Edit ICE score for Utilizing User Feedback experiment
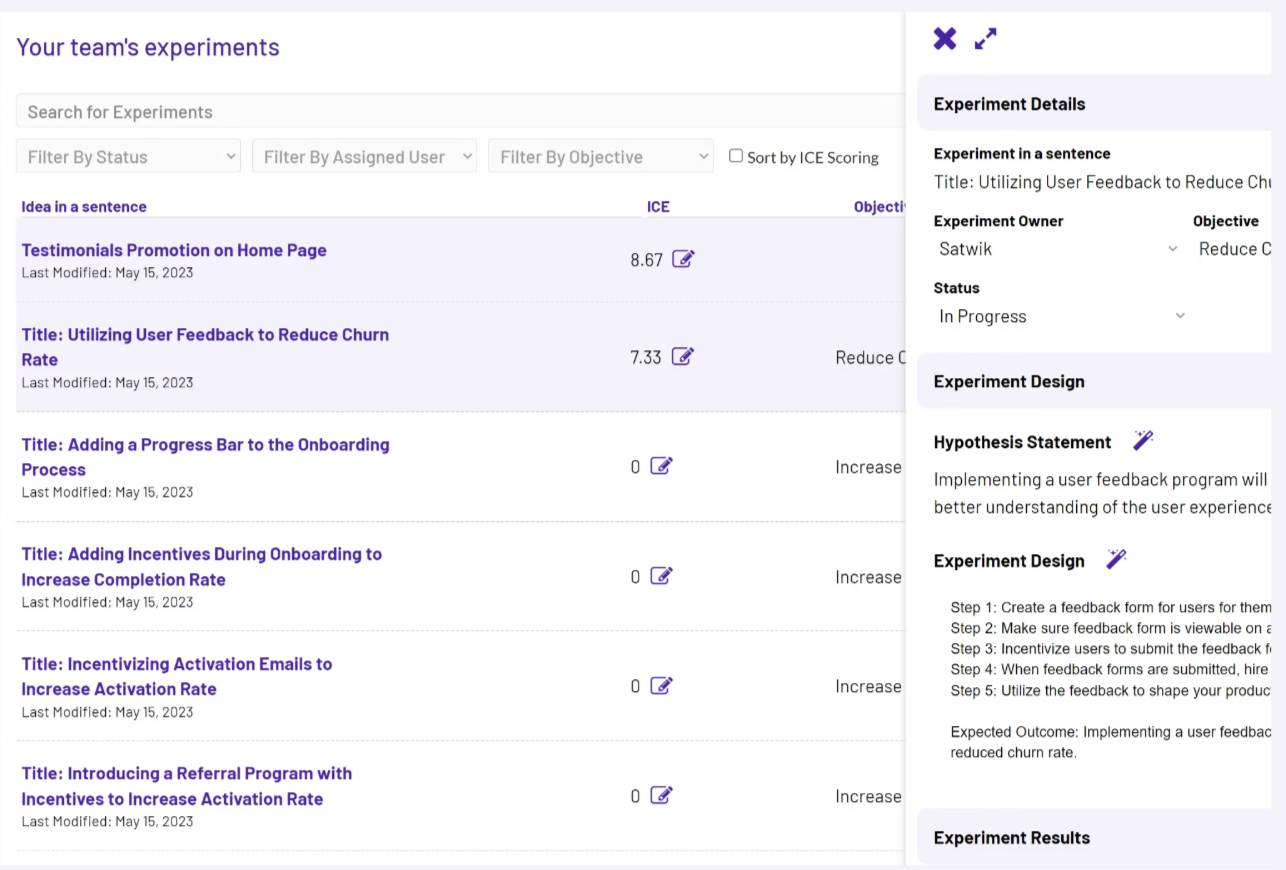 click(684, 356)
